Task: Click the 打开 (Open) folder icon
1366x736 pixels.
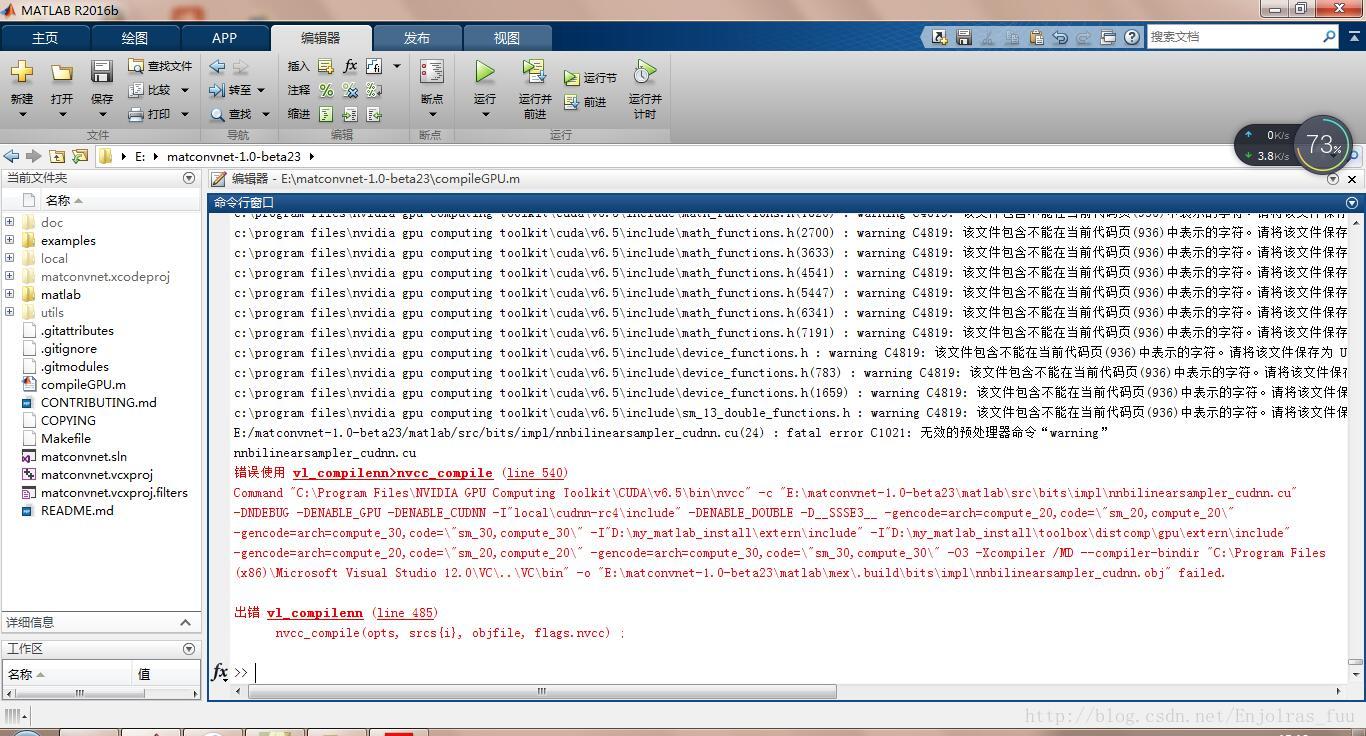Action: click(x=62, y=72)
